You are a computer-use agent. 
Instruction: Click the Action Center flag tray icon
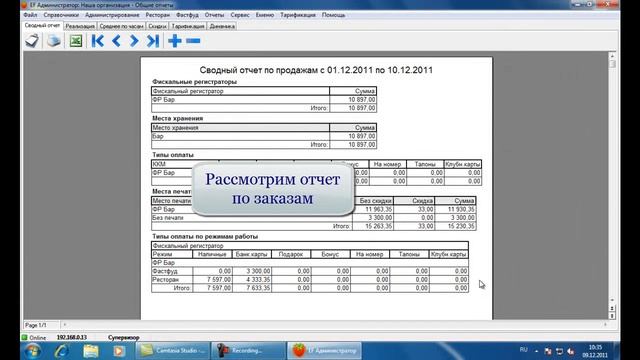[x=548, y=351]
